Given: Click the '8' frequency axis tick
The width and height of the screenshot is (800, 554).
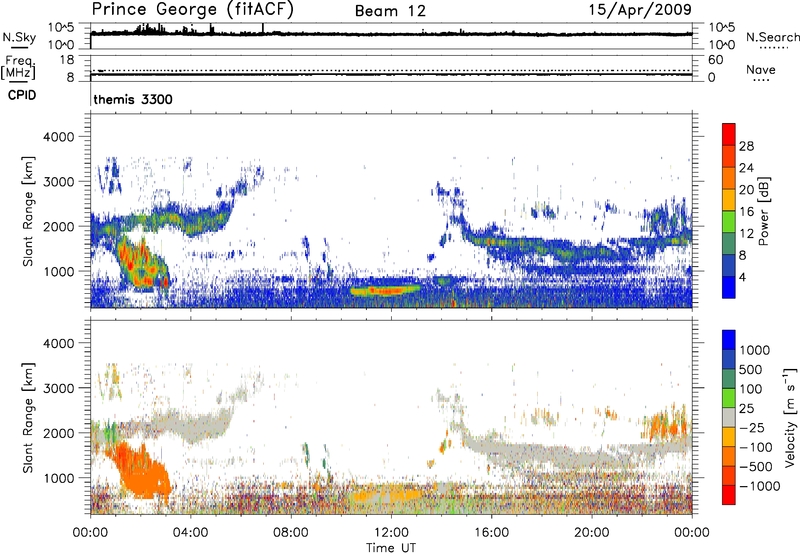Looking at the screenshot, I should (x=70, y=77).
